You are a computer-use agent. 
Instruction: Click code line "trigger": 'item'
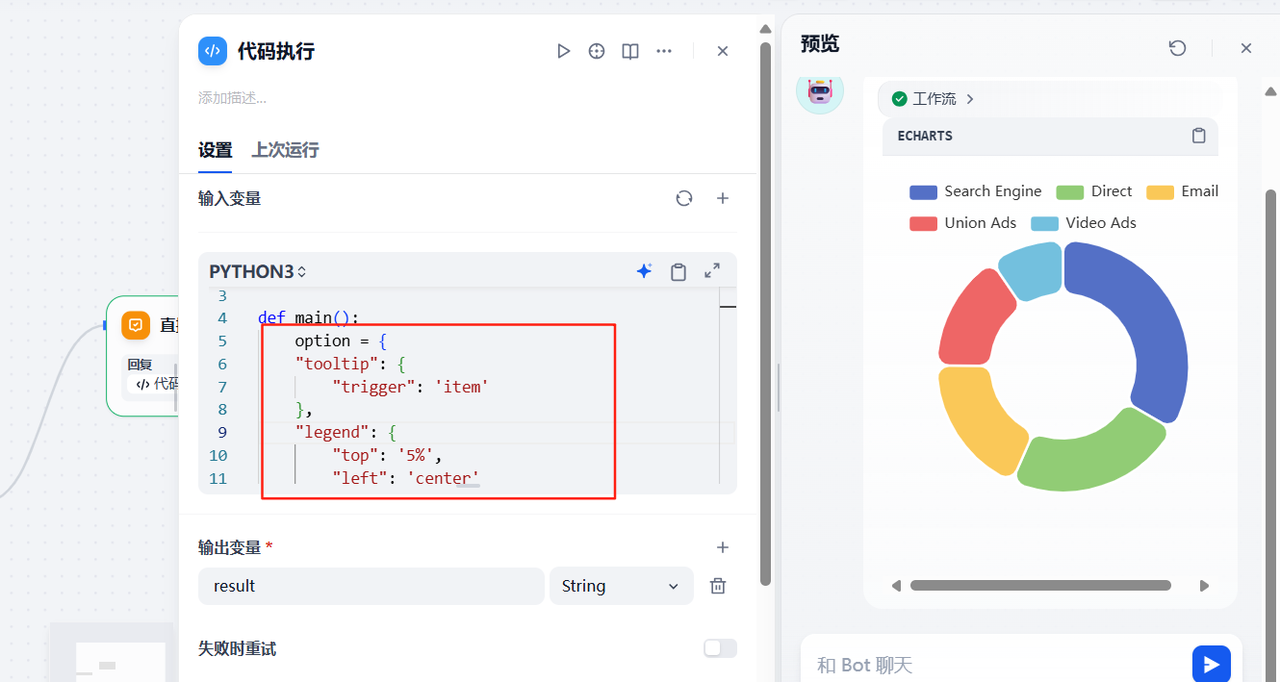tap(410, 387)
